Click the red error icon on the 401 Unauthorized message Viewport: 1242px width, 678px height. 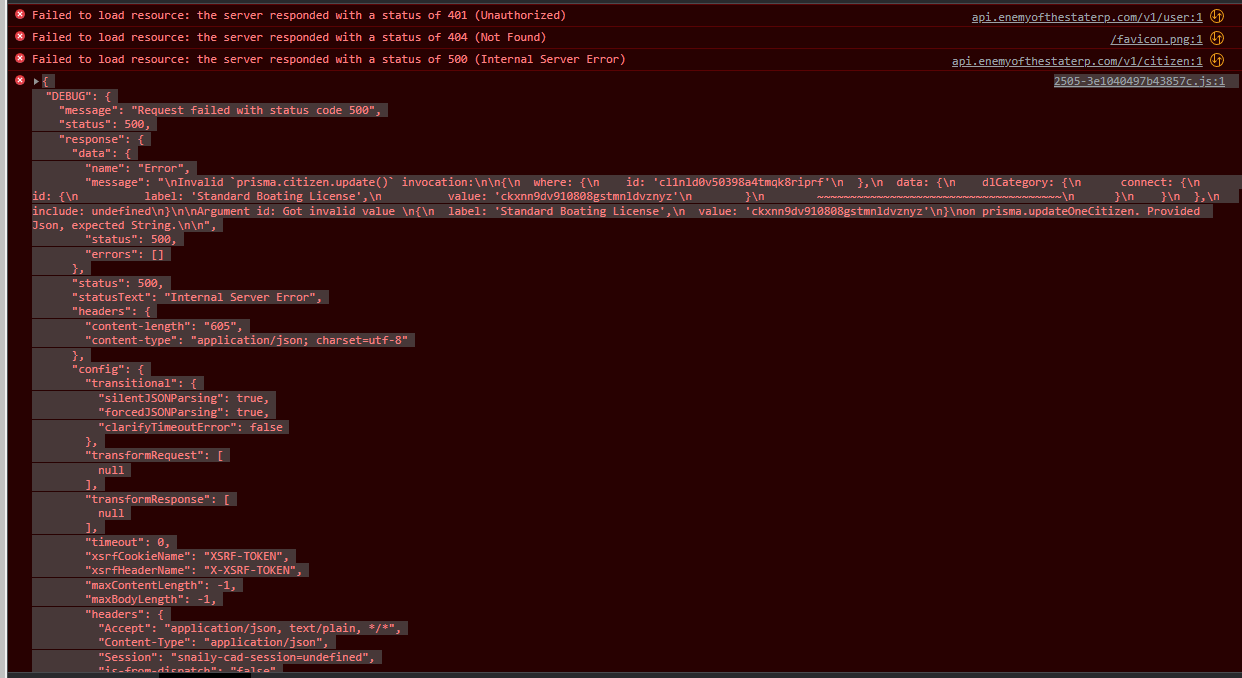(x=19, y=15)
